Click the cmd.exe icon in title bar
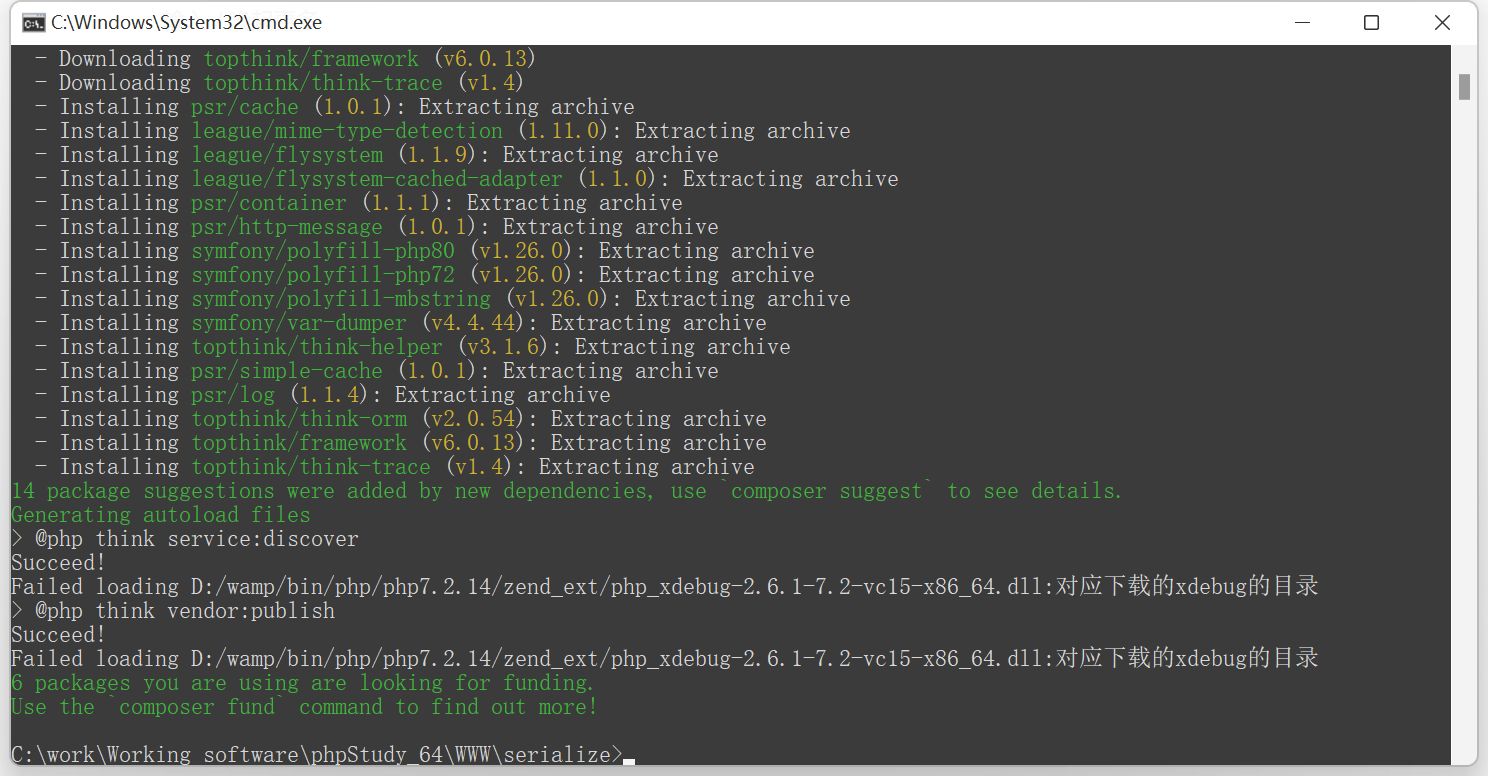Viewport: 1488px width, 776px height. click(x=33, y=22)
